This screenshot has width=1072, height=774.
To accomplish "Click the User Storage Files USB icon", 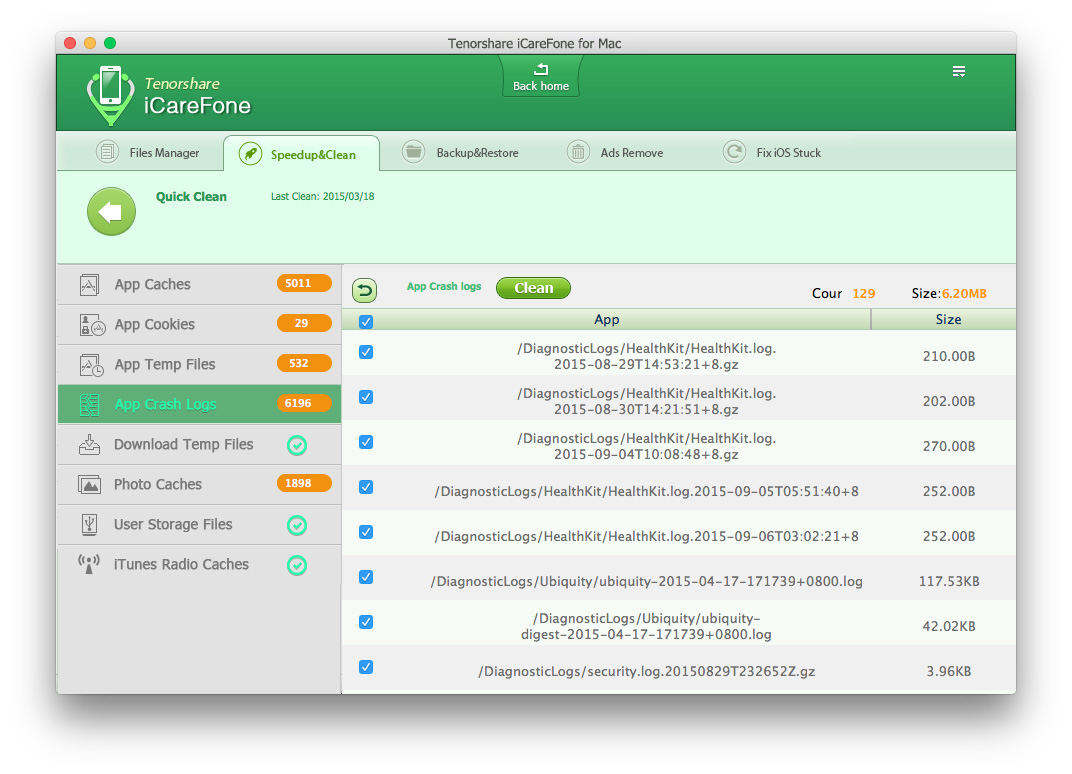I will (x=89, y=524).
